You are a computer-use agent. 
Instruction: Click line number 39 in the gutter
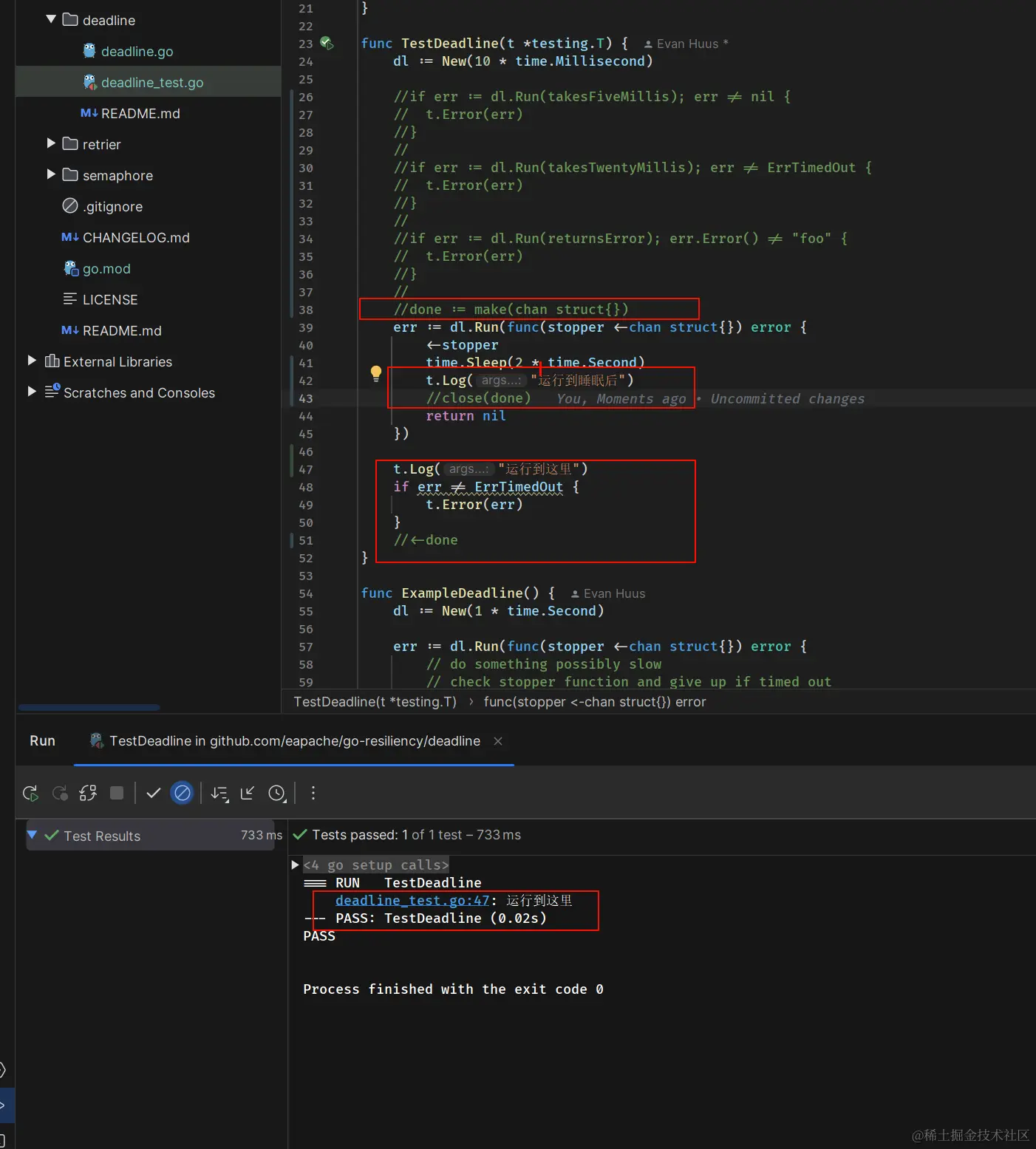306,327
